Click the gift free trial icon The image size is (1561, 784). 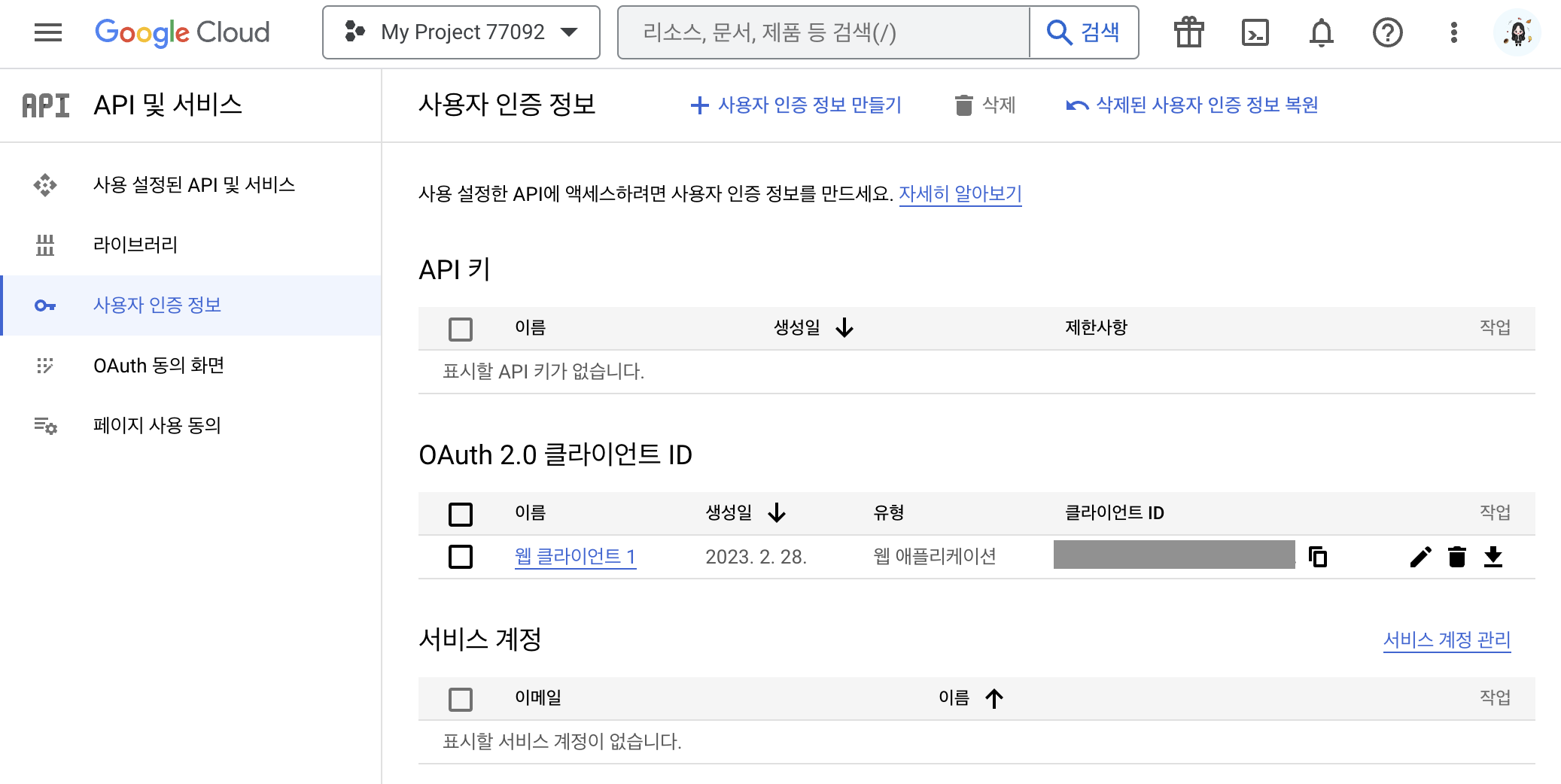pos(1188,32)
